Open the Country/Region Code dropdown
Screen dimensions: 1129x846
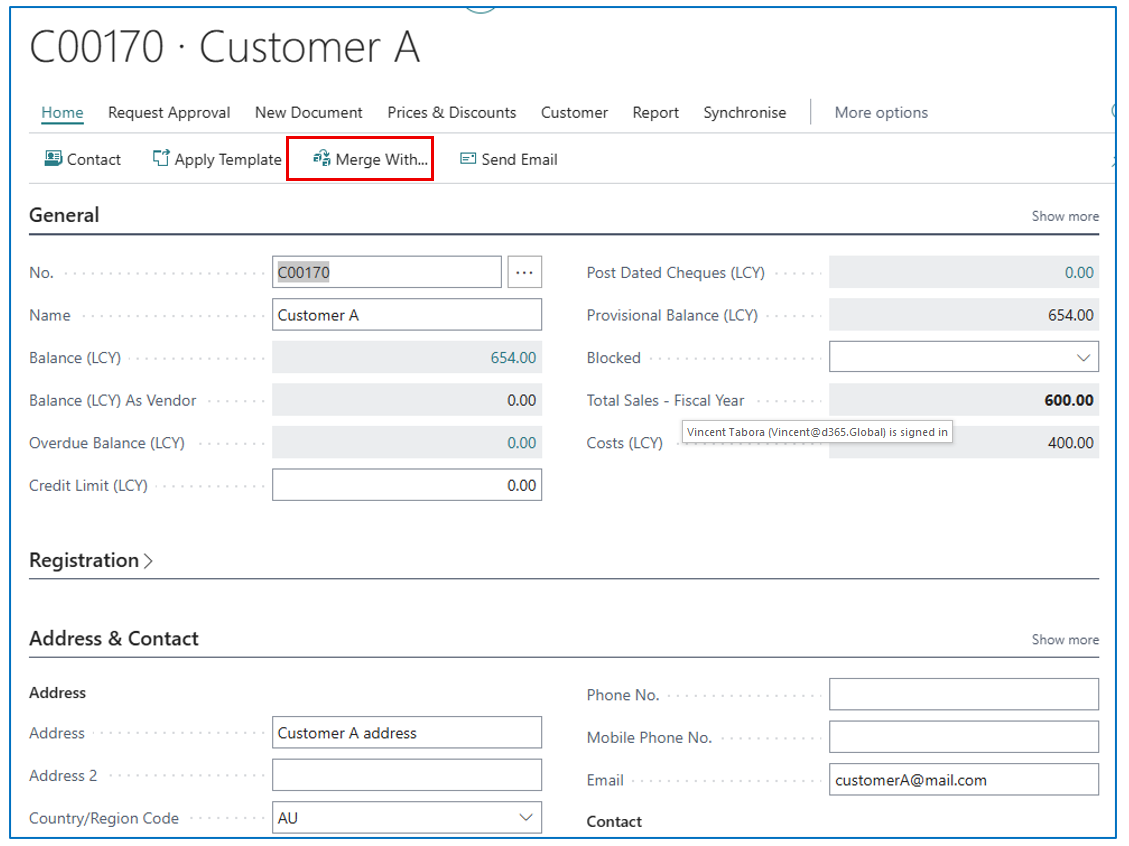tap(526, 818)
